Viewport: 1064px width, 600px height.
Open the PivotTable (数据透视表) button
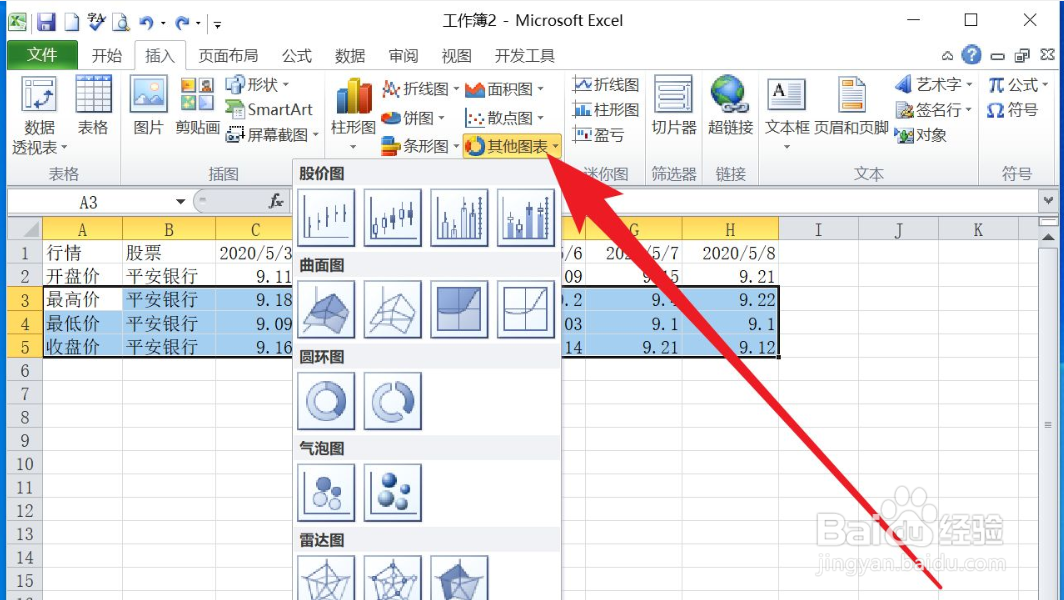(x=39, y=115)
